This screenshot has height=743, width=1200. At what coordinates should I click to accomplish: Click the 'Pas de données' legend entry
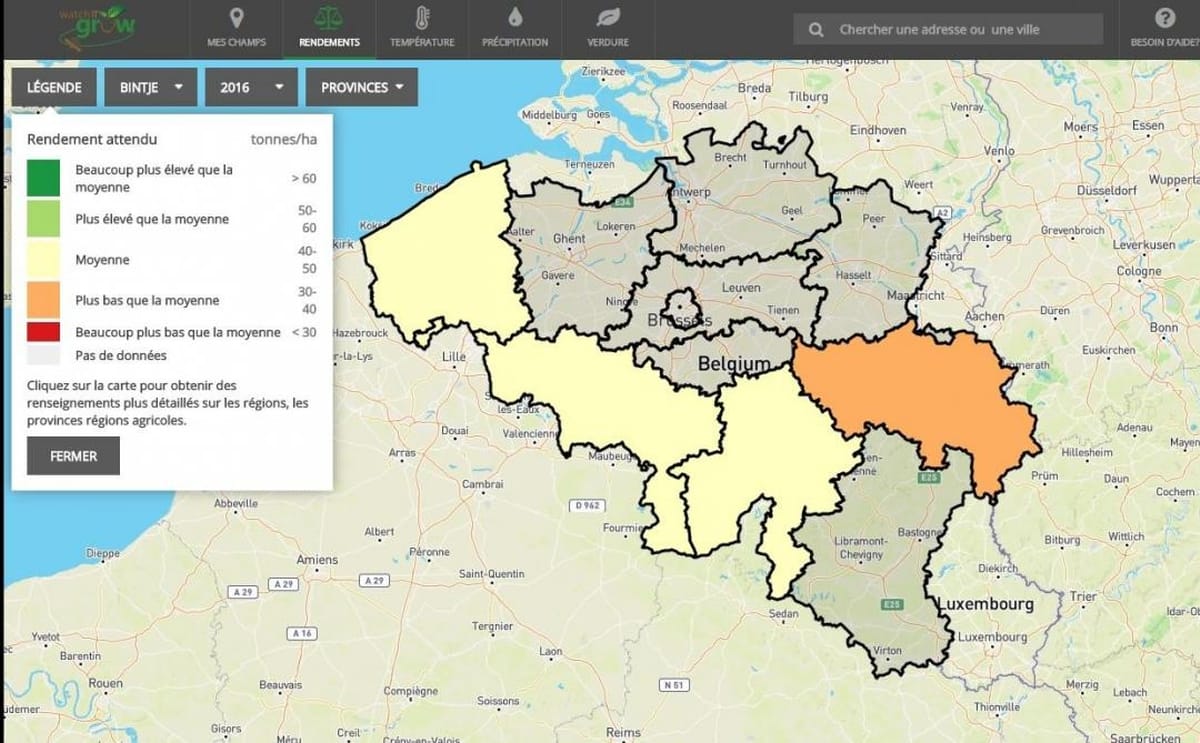(121, 355)
